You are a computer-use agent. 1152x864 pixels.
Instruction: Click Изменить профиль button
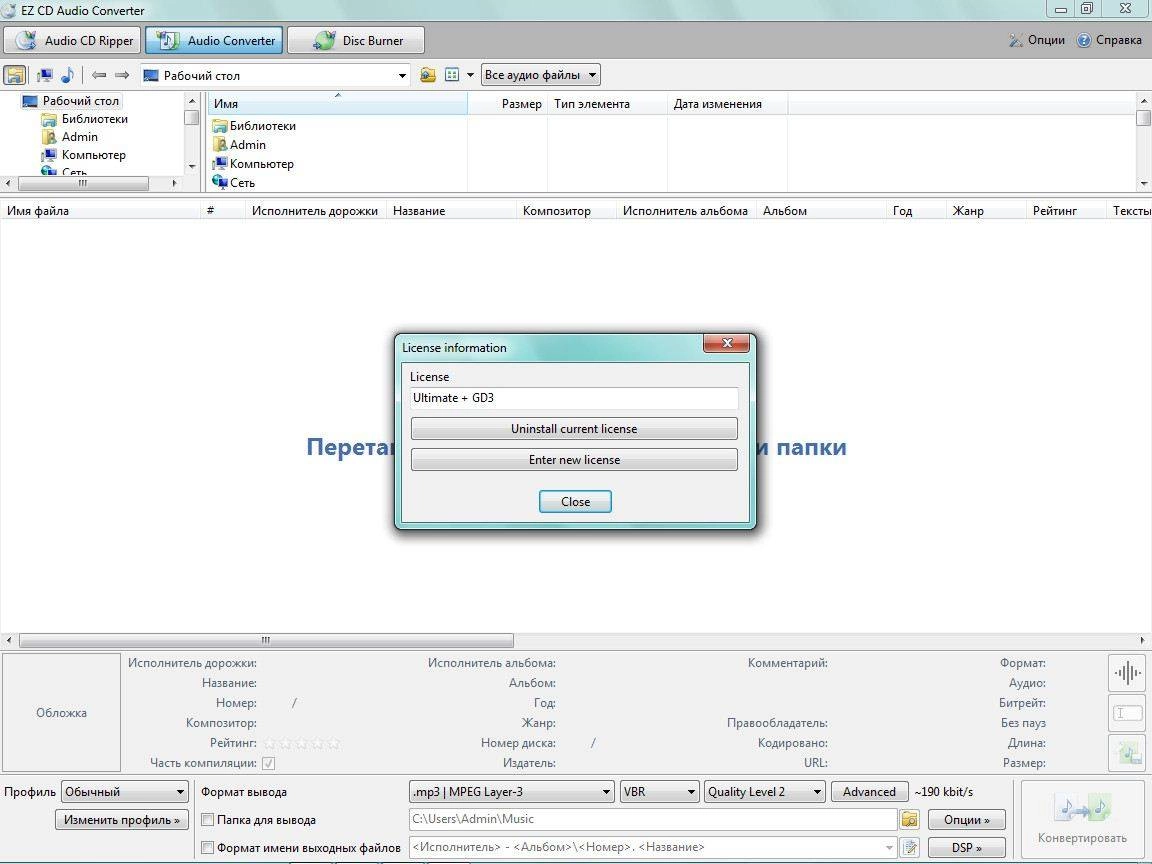point(122,820)
